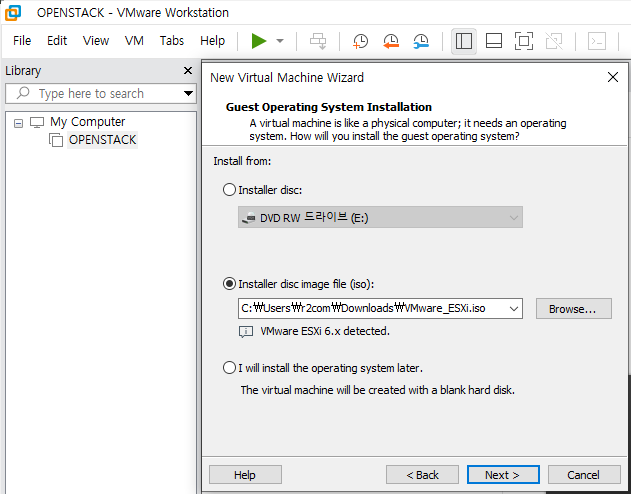This screenshot has height=494, width=631.
Task: Close the Library panel
Action: click(x=188, y=71)
